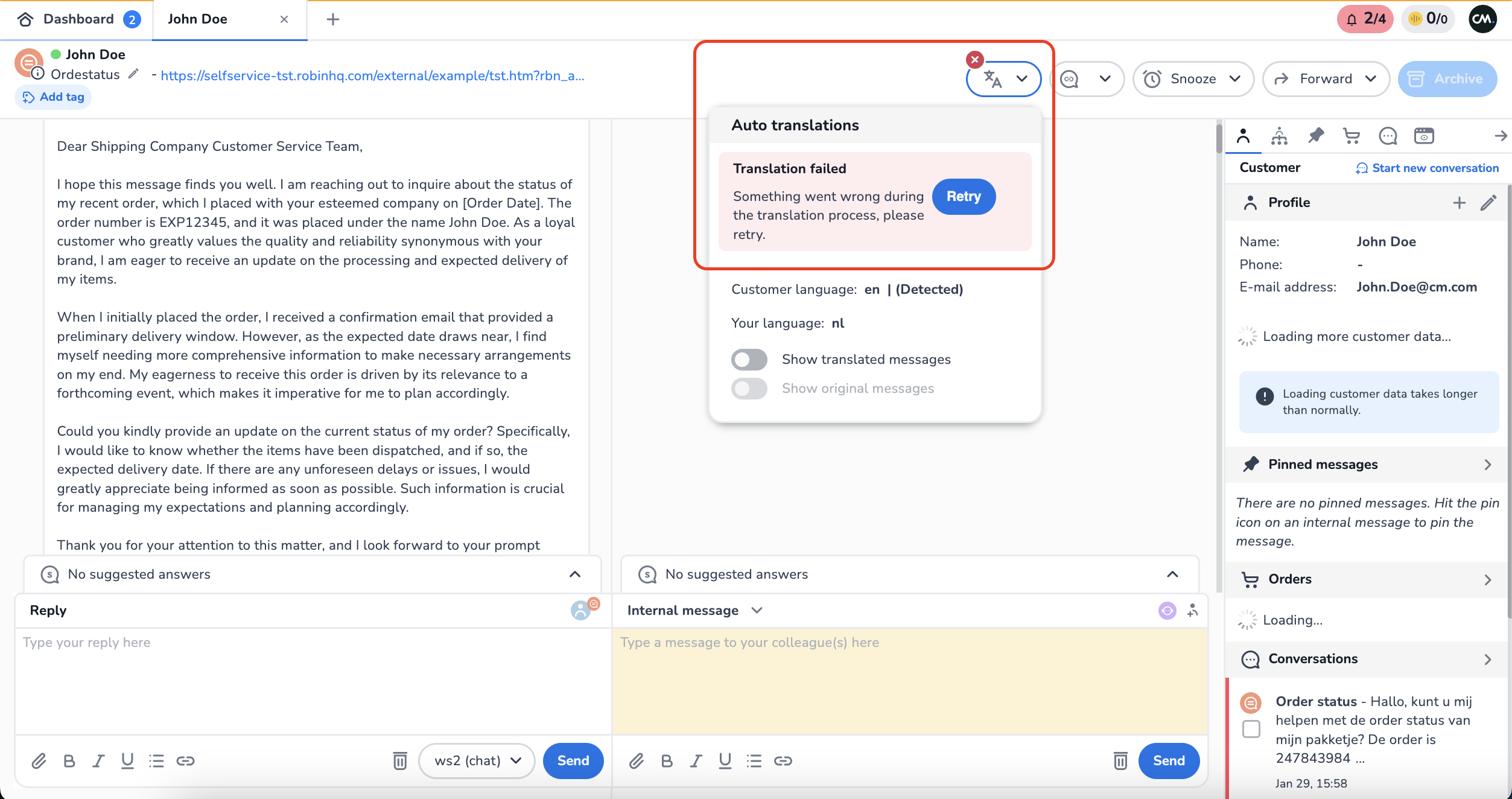The image size is (1512, 799).
Task: Toggle Show original messages switch
Action: (749, 389)
